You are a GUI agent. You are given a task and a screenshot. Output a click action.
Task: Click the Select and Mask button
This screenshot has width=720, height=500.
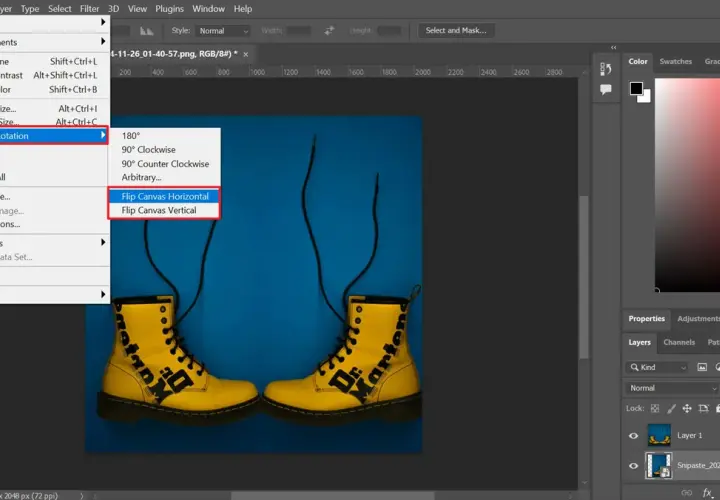tap(456, 30)
